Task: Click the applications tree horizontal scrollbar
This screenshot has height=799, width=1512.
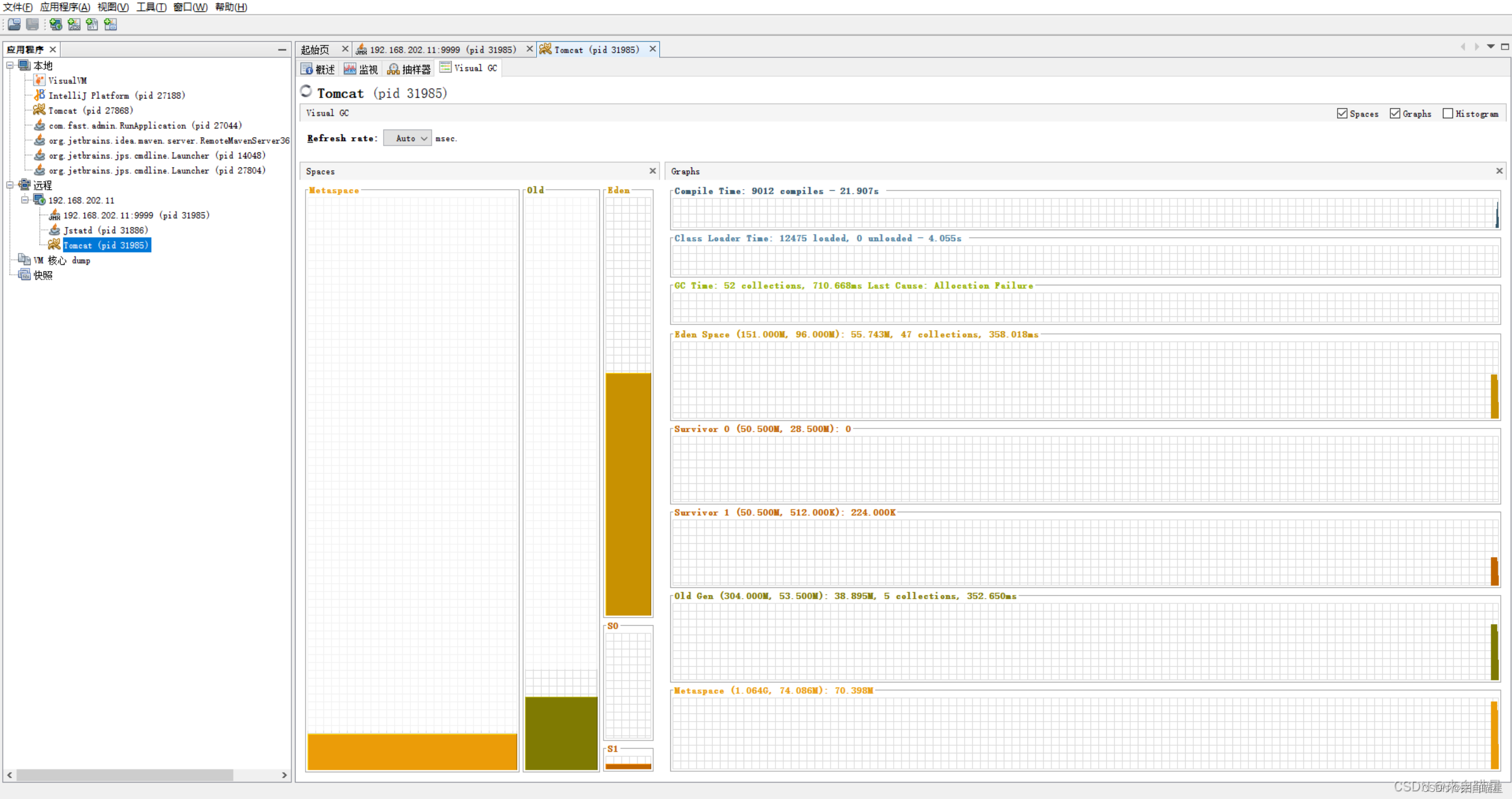Action: click(125, 775)
